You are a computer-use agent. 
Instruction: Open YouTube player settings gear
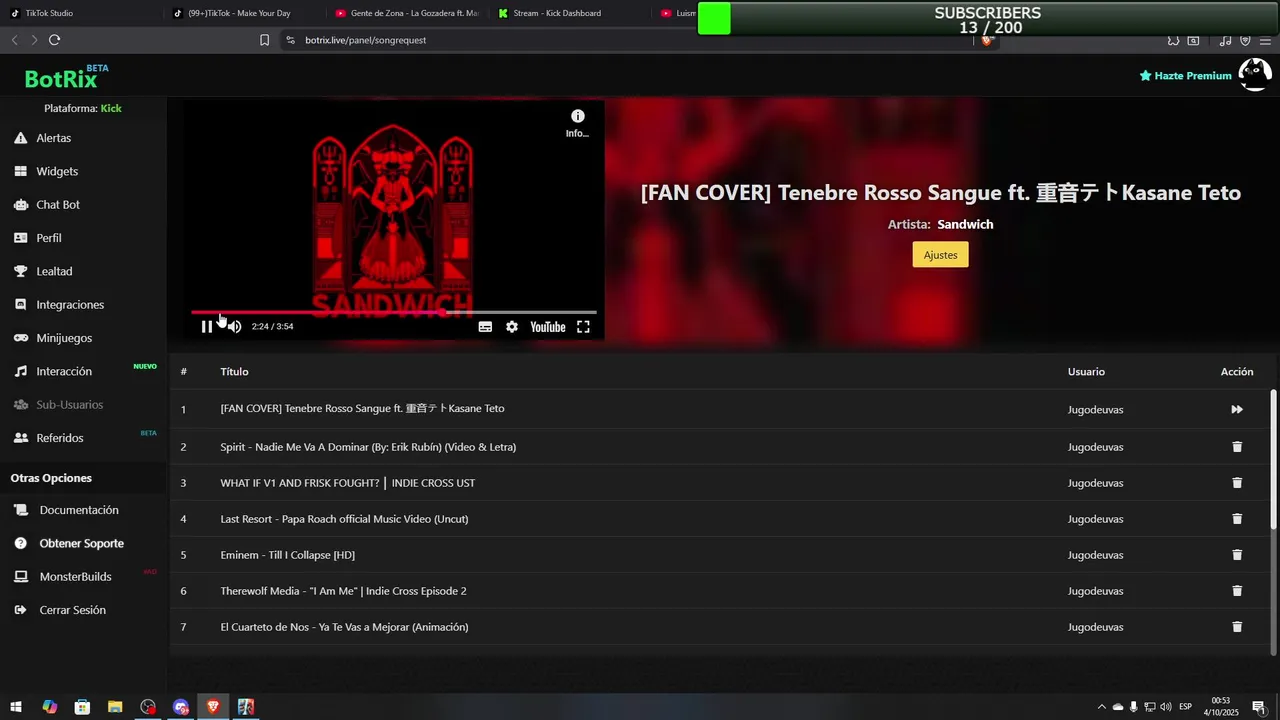click(x=512, y=327)
